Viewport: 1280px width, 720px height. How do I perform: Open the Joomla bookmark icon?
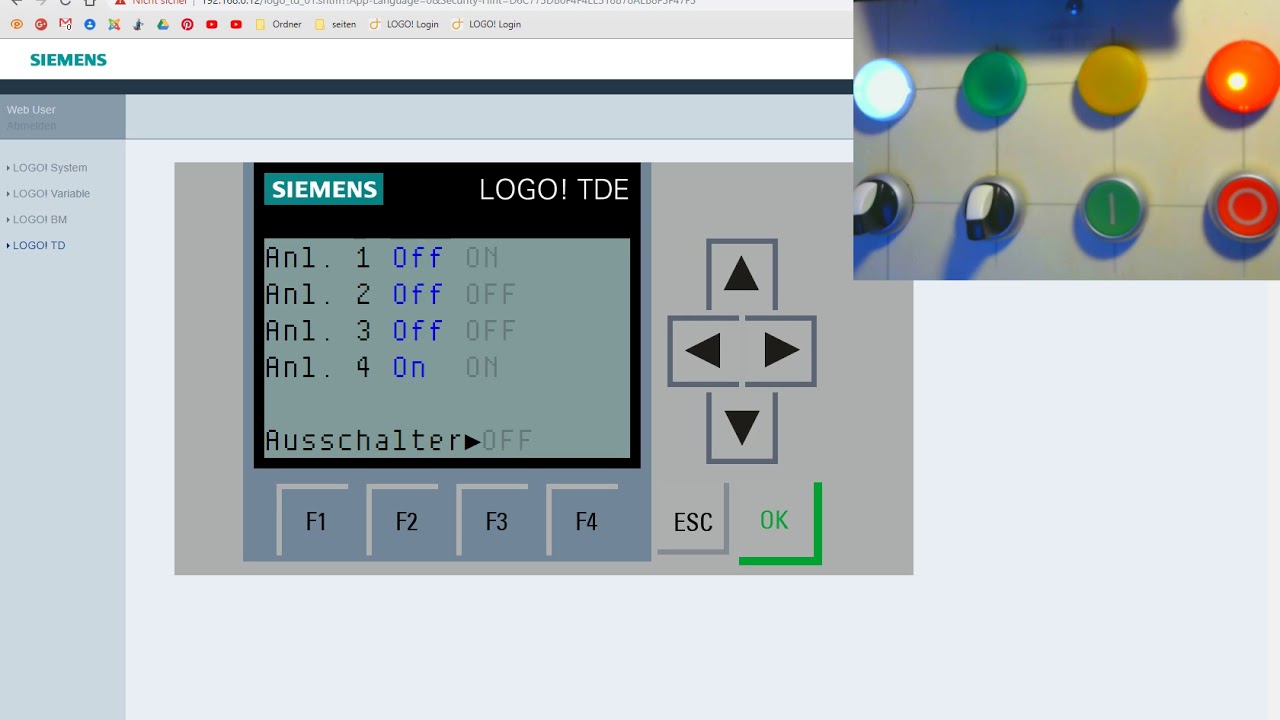(114, 24)
